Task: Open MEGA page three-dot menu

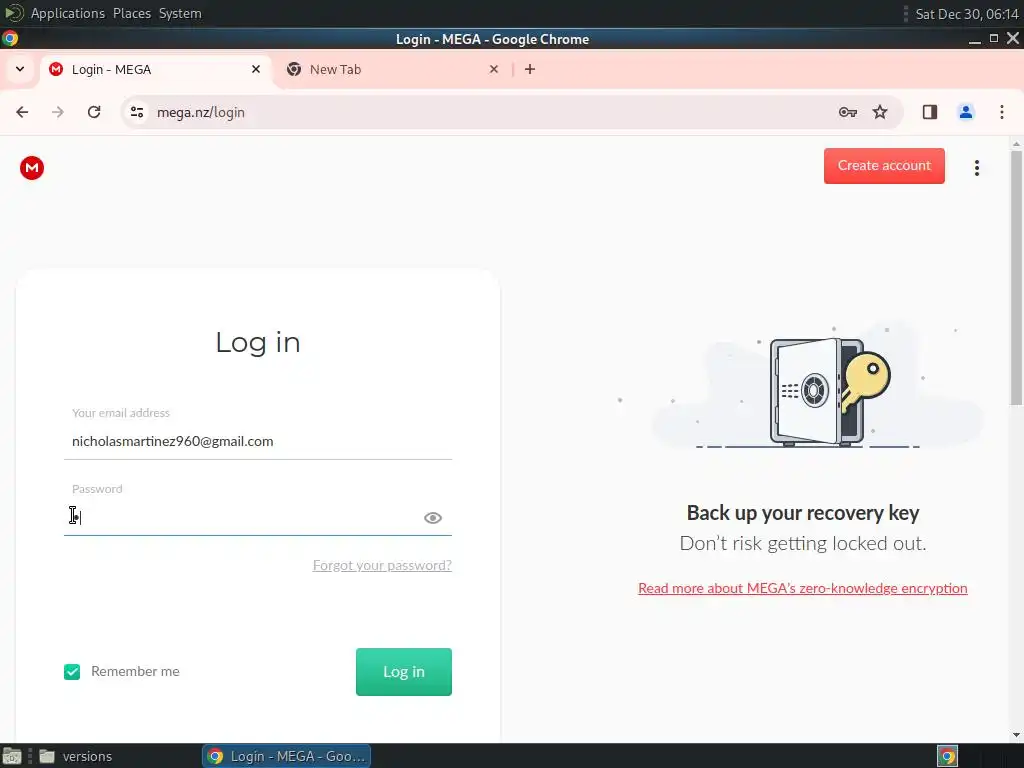Action: 976,168
